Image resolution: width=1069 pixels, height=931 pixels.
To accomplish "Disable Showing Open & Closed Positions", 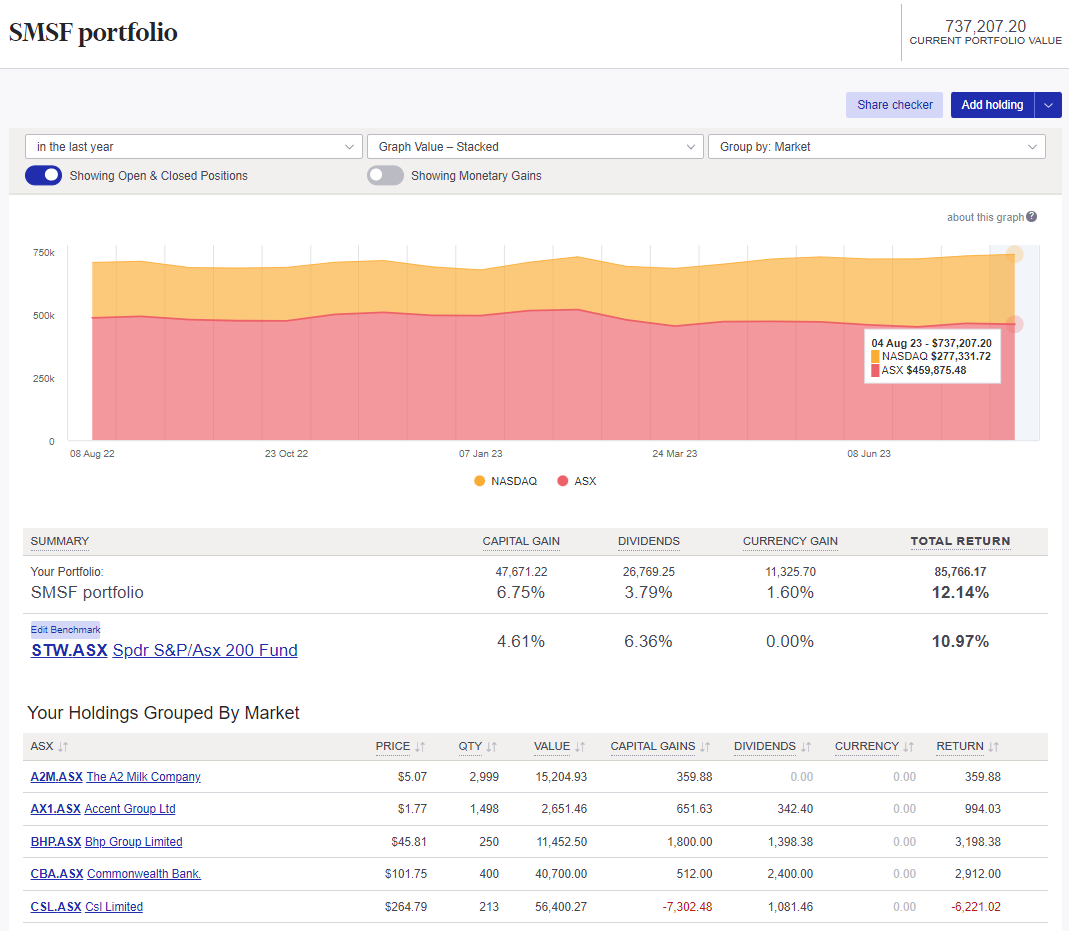I will (x=41, y=175).
